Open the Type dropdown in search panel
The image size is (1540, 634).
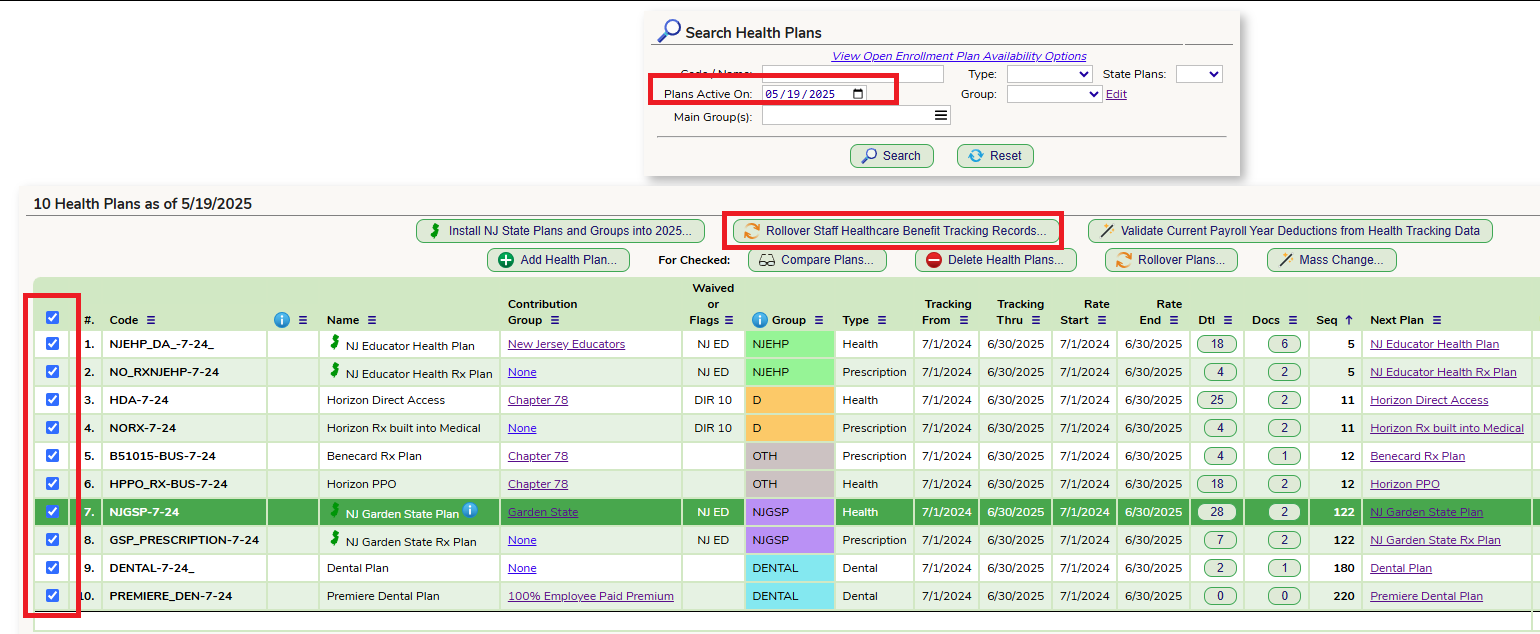tap(1049, 74)
